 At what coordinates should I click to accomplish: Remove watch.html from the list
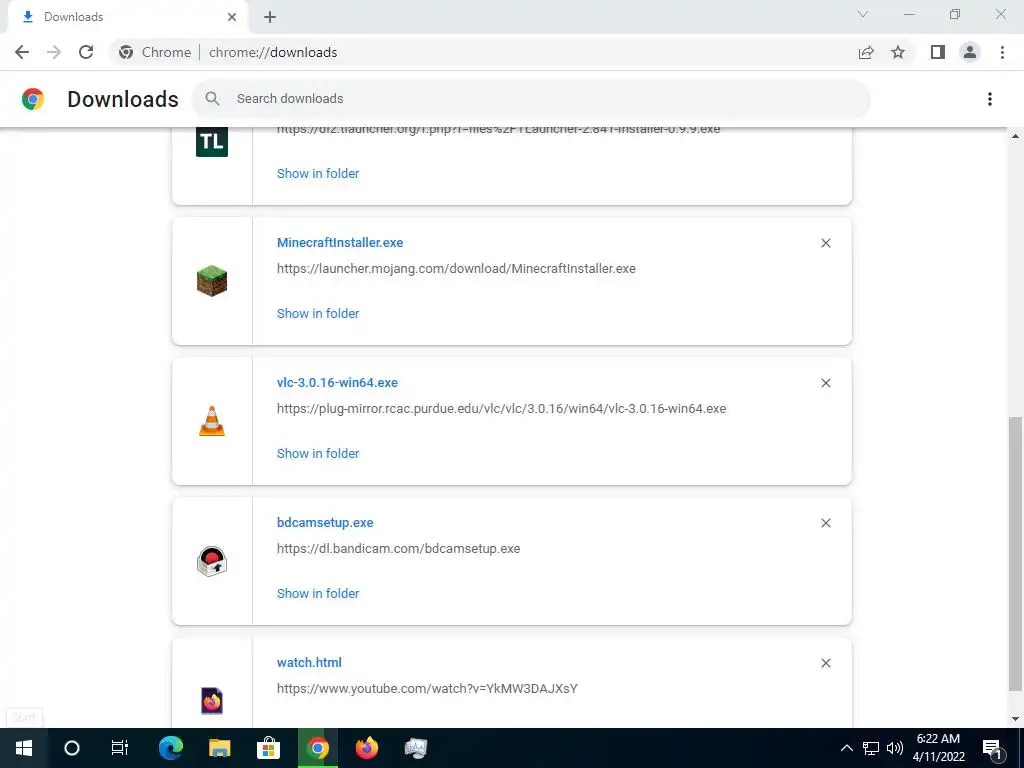(825, 663)
